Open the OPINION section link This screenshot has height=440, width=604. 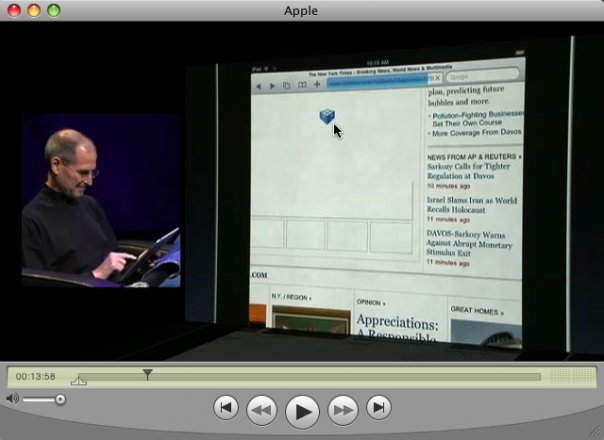(371, 302)
